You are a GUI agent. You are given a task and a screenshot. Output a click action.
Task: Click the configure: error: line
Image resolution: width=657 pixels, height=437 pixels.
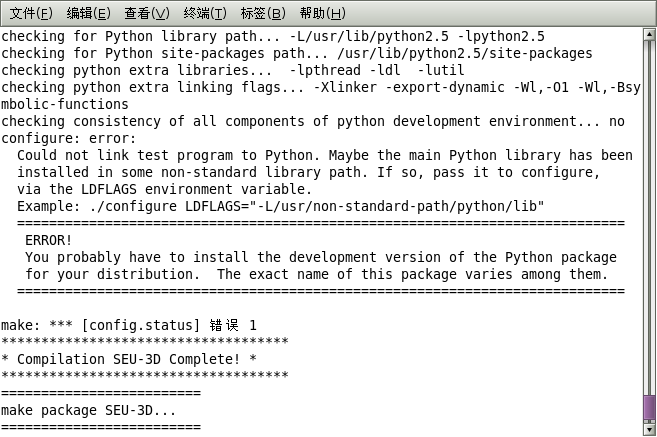[69, 139]
